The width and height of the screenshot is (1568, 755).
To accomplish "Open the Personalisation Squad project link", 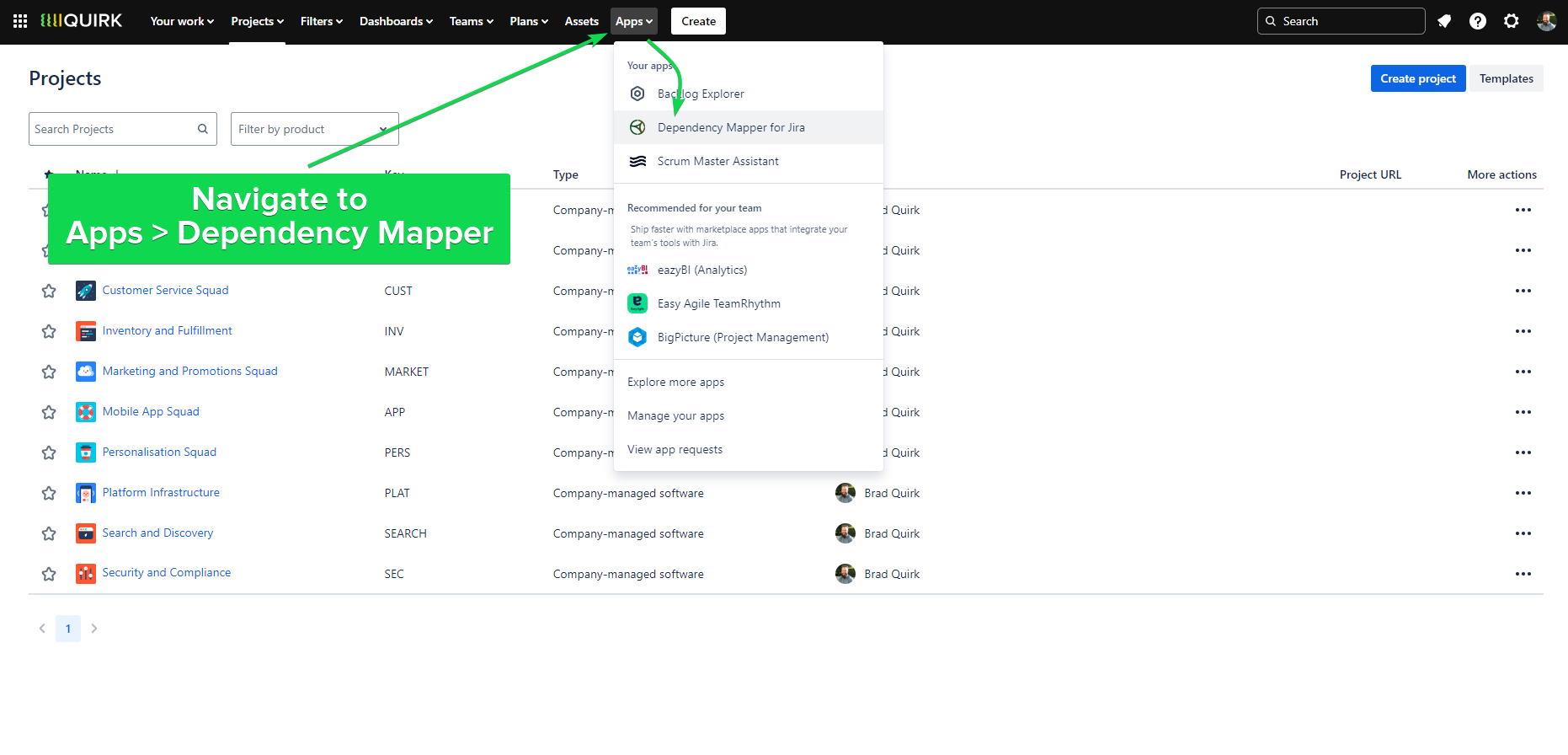I will tap(159, 452).
